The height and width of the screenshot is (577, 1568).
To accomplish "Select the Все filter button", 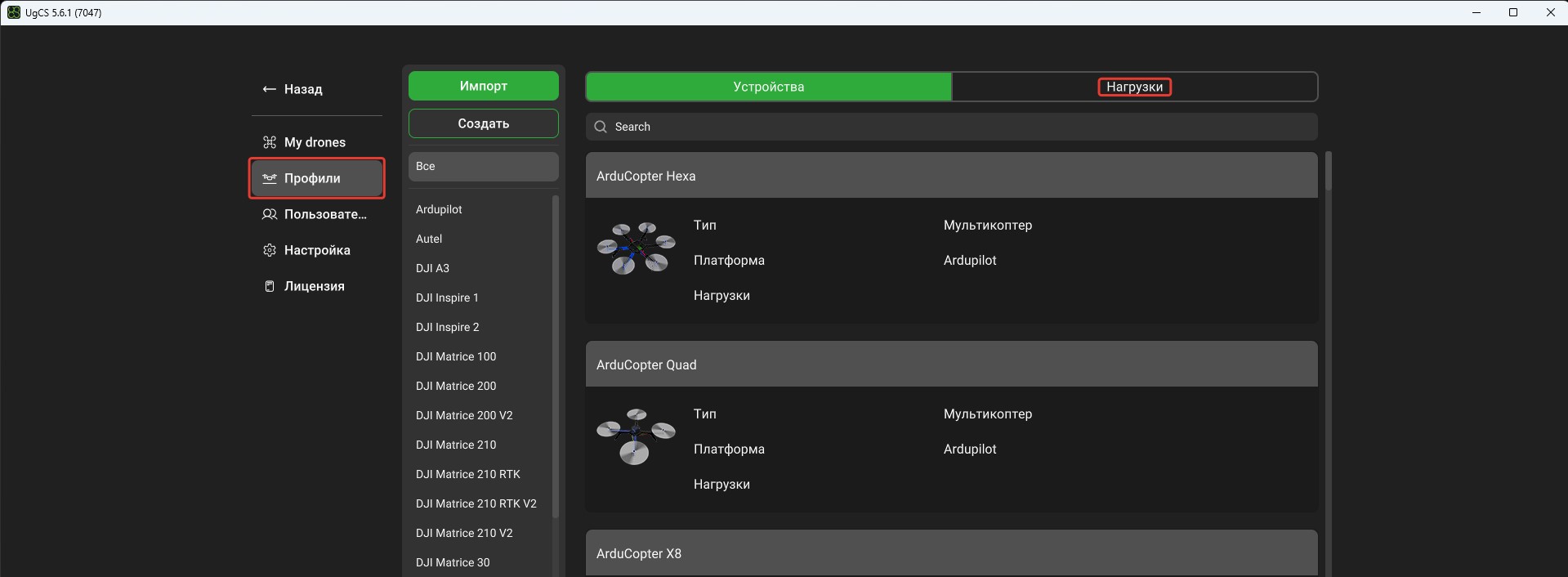I will 484,166.
